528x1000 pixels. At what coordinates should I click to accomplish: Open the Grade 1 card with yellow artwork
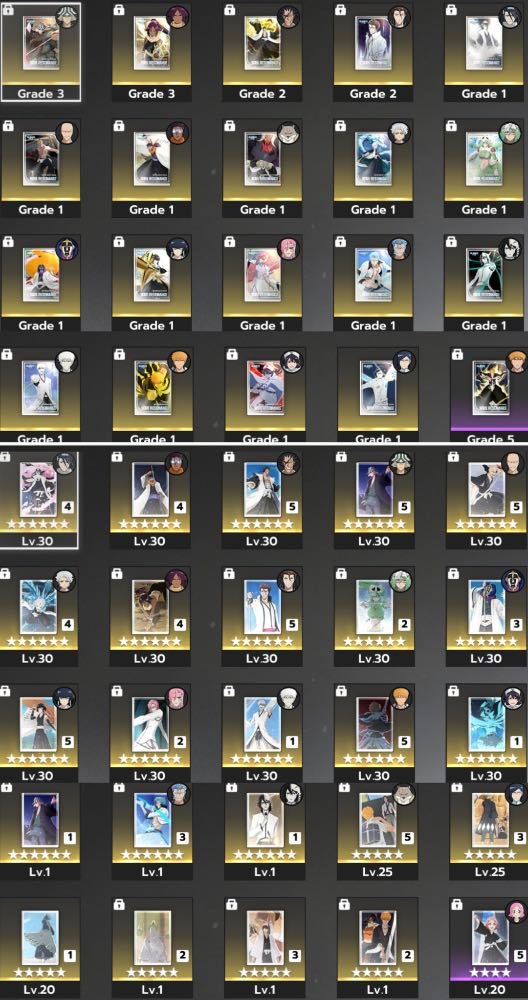point(152,395)
